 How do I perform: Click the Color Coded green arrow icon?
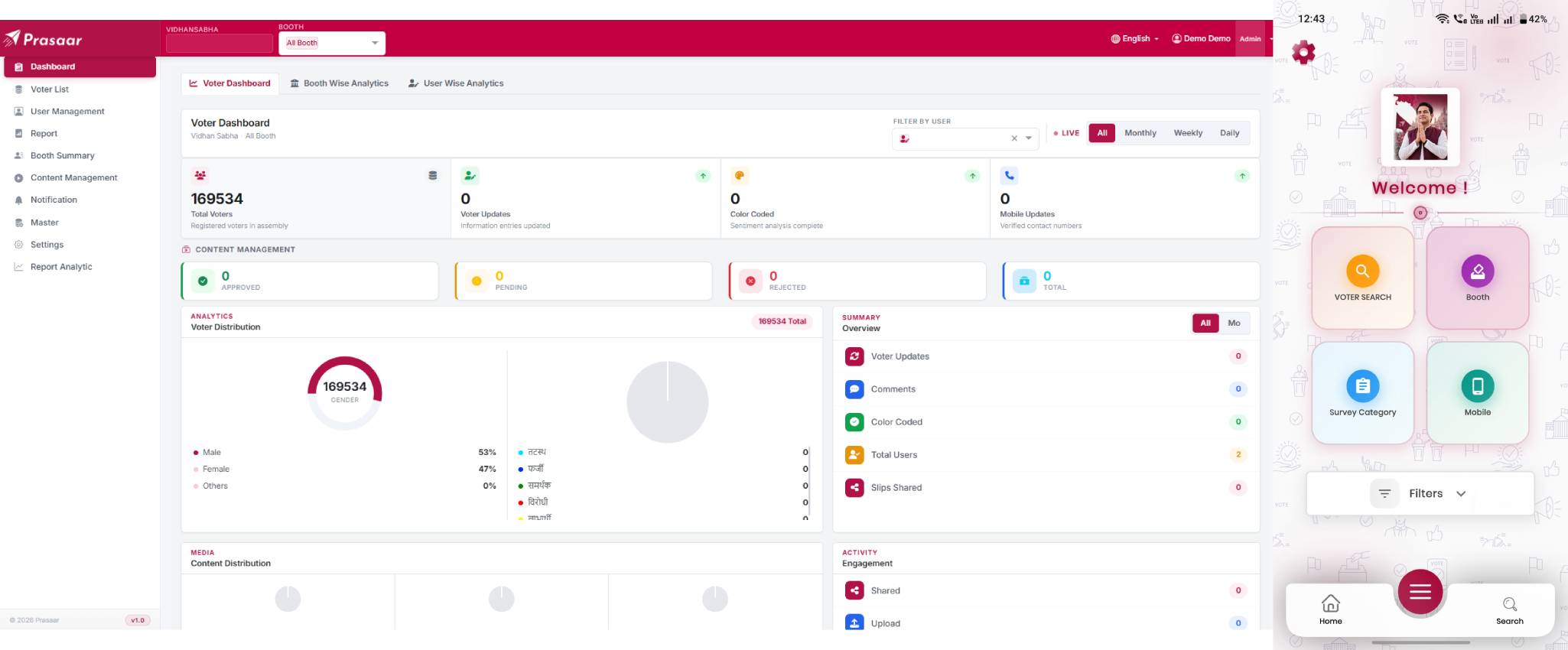972,176
